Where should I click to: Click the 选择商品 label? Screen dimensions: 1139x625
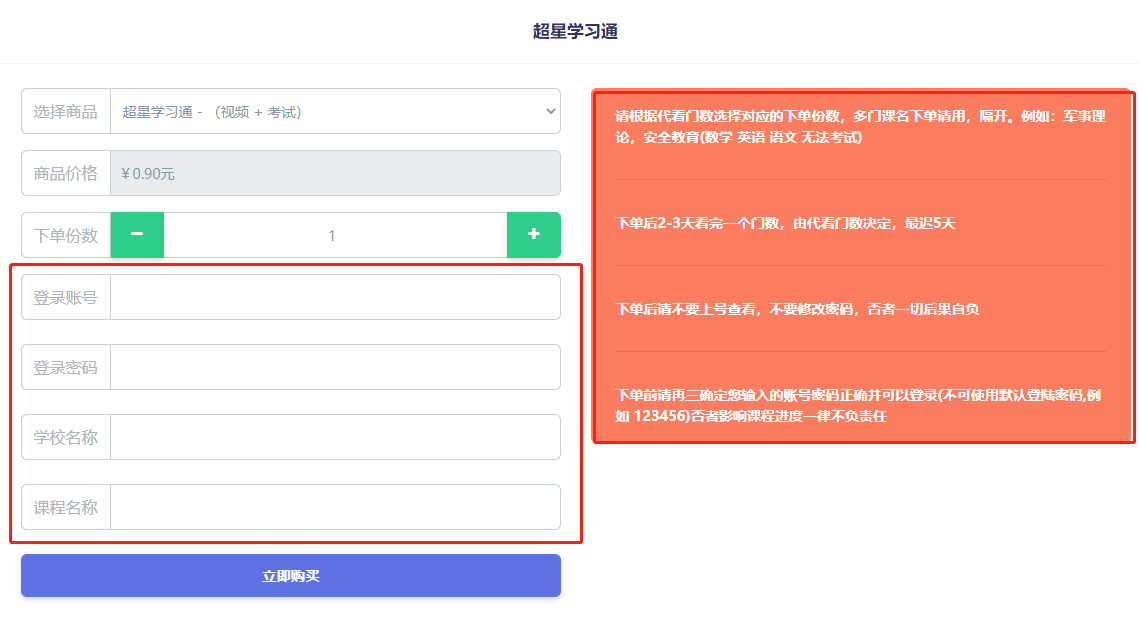click(65, 111)
